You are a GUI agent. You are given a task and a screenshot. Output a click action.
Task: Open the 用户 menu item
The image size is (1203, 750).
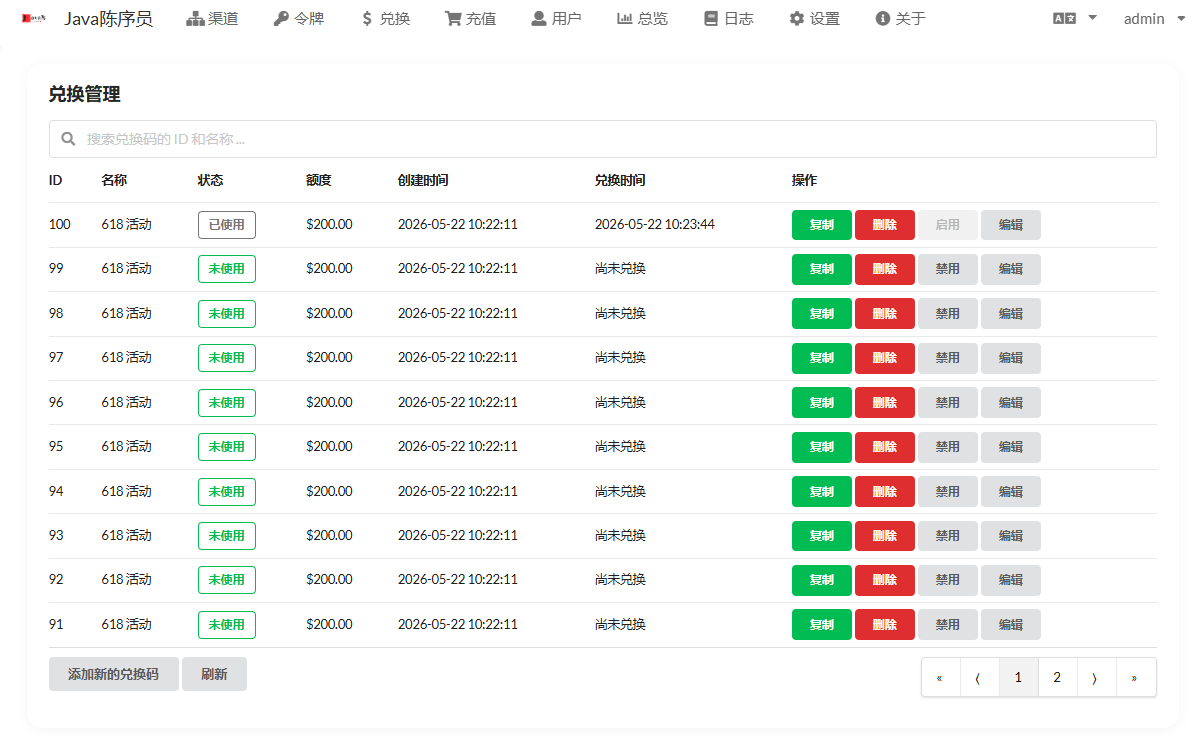pyautogui.click(x=556, y=18)
